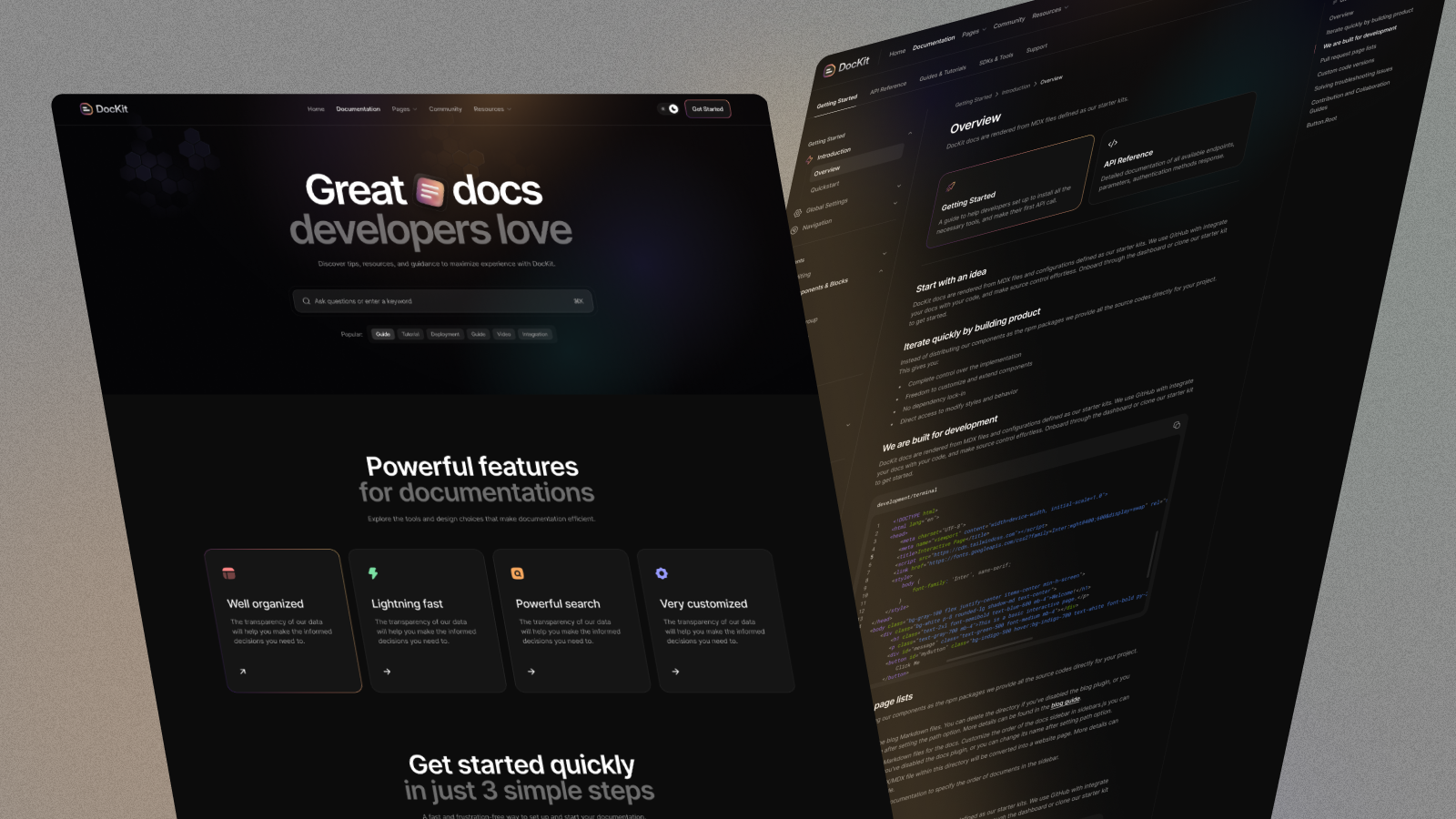Image resolution: width=1456 pixels, height=819 pixels.
Task: Expand the Pages dropdown on the docs page
Action: (974, 32)
